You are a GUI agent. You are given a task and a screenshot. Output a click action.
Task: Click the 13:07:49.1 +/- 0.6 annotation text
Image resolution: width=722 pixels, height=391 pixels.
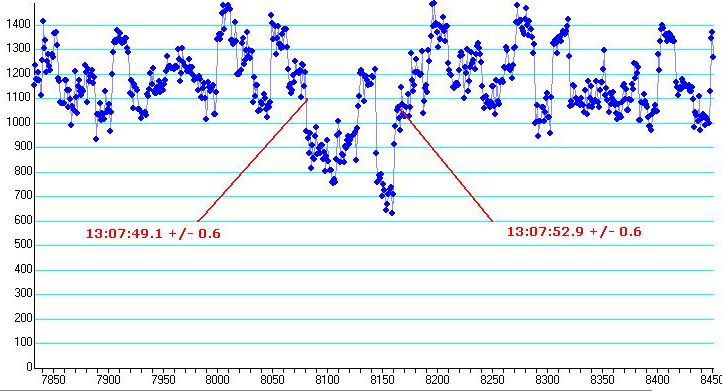(x=153, y=233)
